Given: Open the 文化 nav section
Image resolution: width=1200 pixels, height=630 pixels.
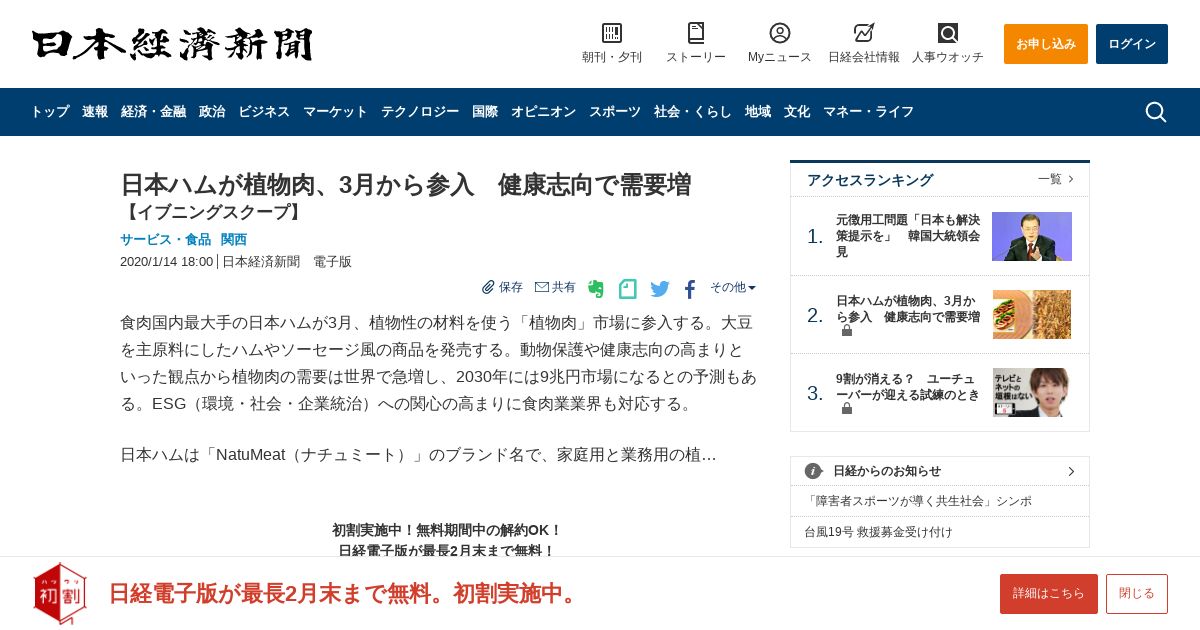Looking at the screenshot, I should [797, 112].
